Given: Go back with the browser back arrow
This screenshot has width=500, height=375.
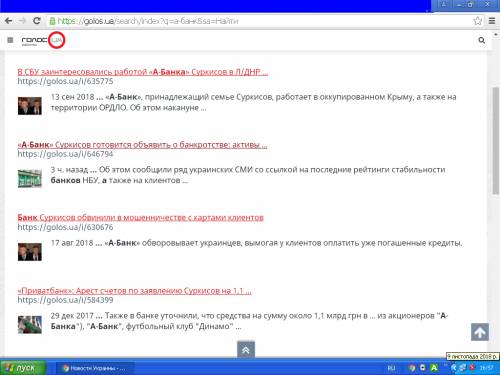Looking at the screenshot, I should [8, 21].
